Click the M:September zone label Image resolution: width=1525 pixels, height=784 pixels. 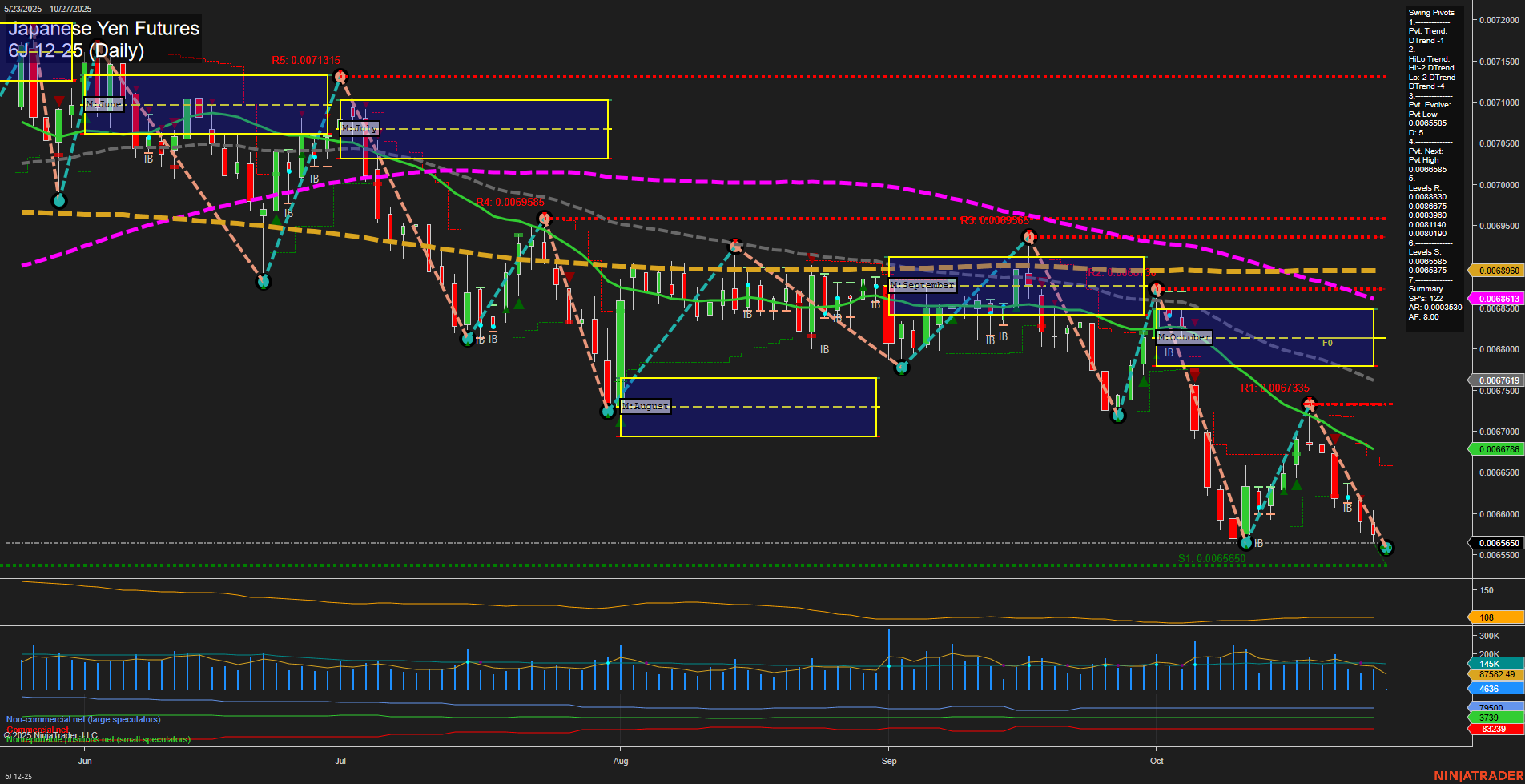point(922,284)
